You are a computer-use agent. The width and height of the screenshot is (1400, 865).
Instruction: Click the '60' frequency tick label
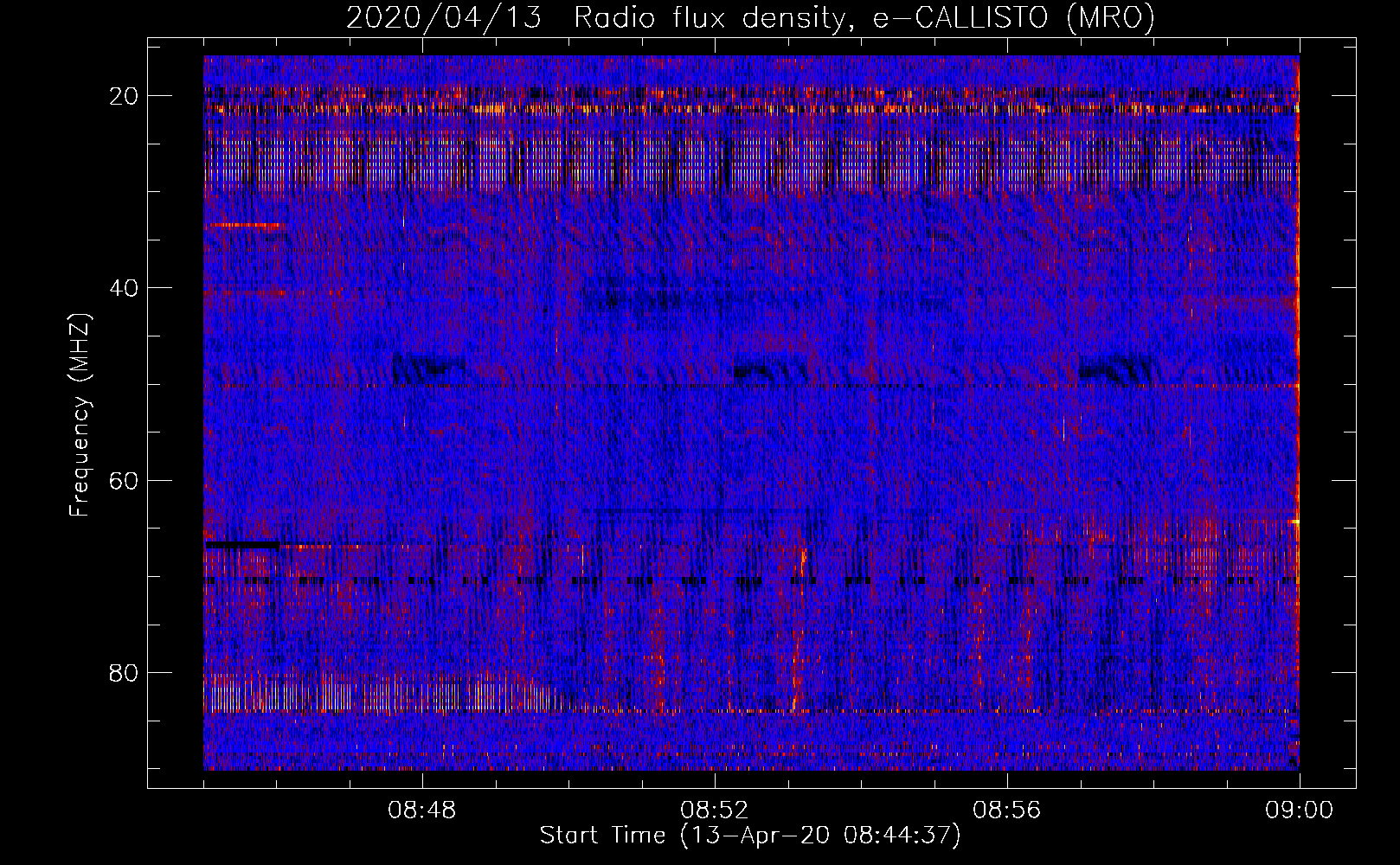click(125, 480)
